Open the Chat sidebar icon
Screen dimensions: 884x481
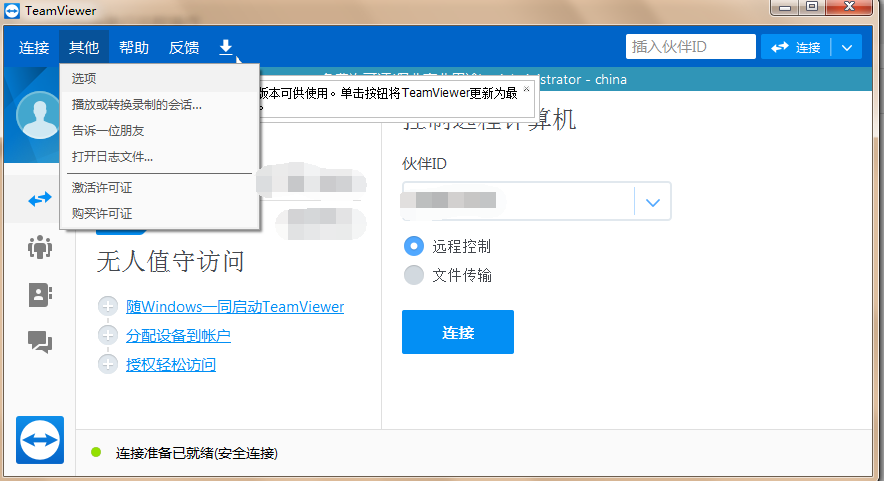pyautogui.click(x=39, y=342)
